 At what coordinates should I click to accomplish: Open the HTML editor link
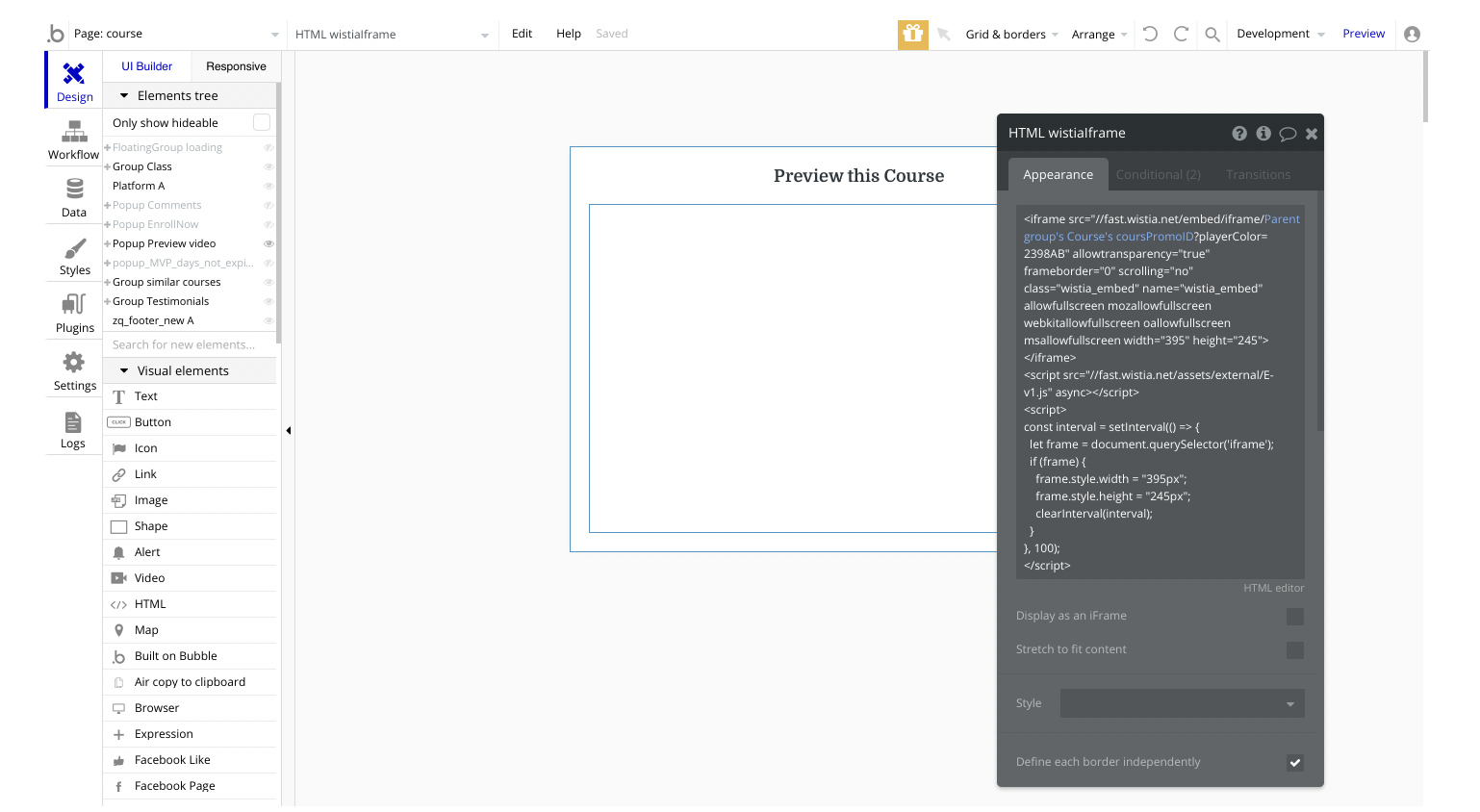[x=1273, y=588]
